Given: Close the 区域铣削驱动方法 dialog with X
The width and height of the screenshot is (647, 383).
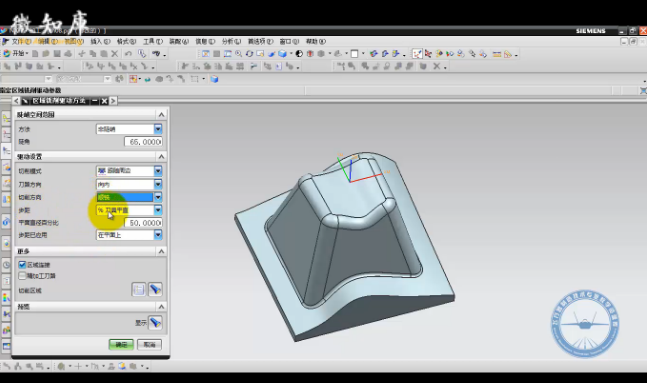Looking at the screenshot, I should (104, 101).
